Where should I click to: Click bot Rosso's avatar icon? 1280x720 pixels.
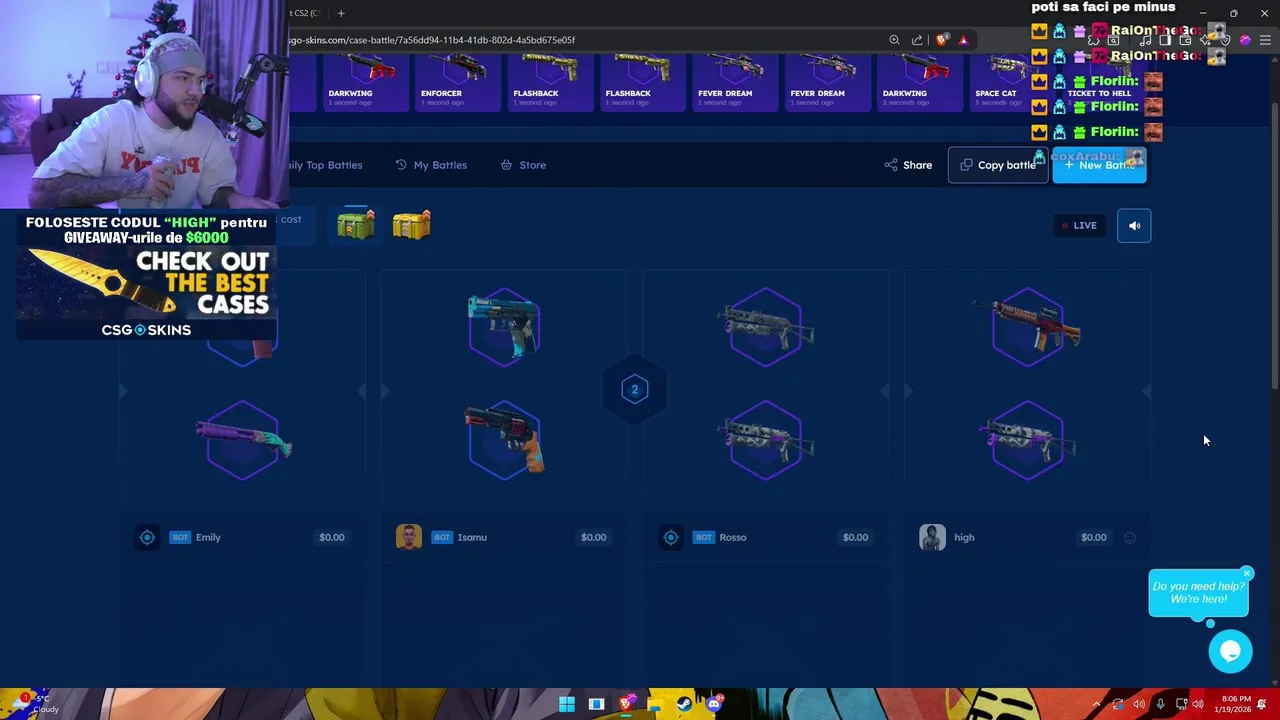tap(671, 537)
